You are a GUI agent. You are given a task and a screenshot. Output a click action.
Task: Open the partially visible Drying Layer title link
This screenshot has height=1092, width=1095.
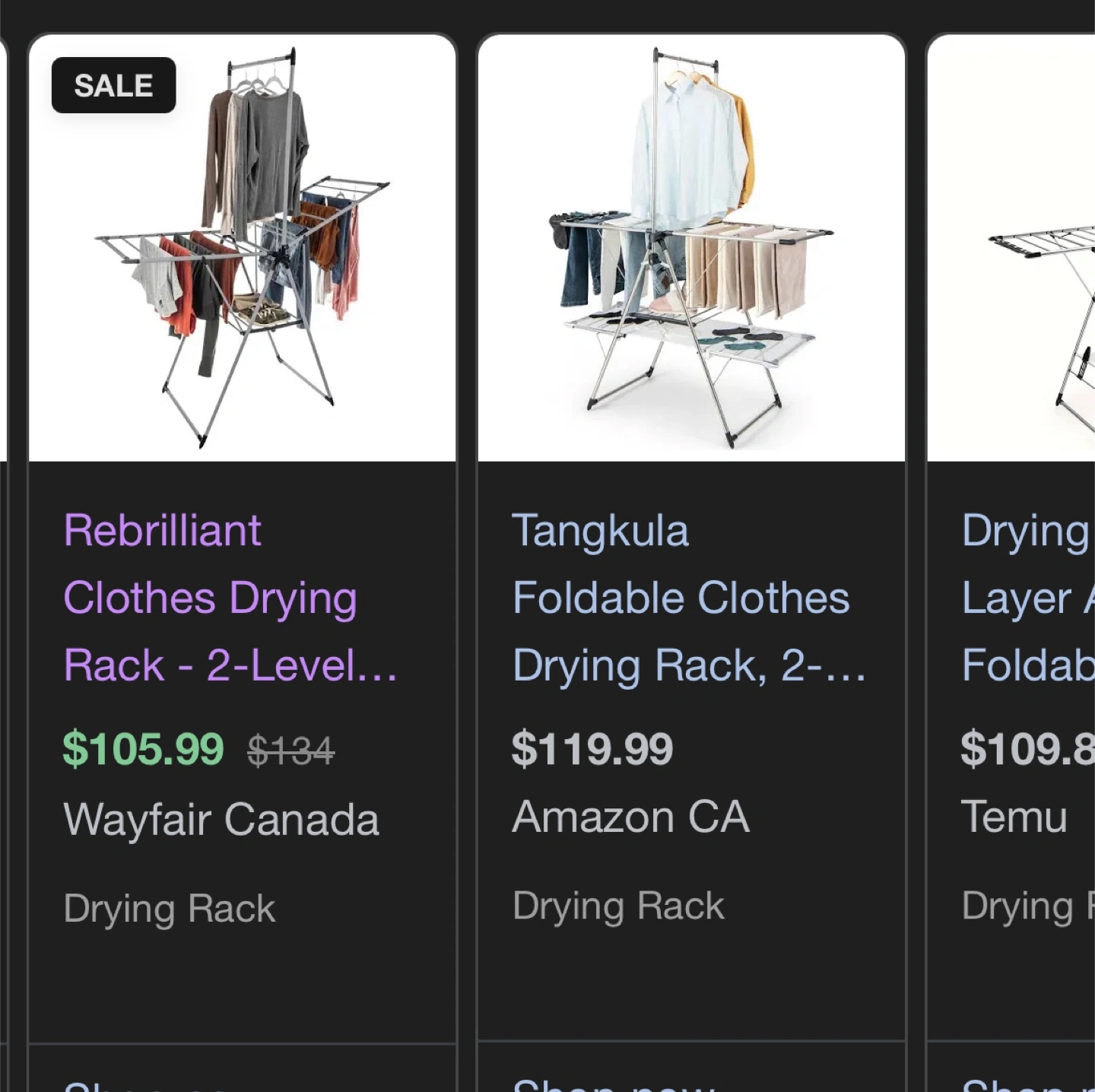[1028, 598]
